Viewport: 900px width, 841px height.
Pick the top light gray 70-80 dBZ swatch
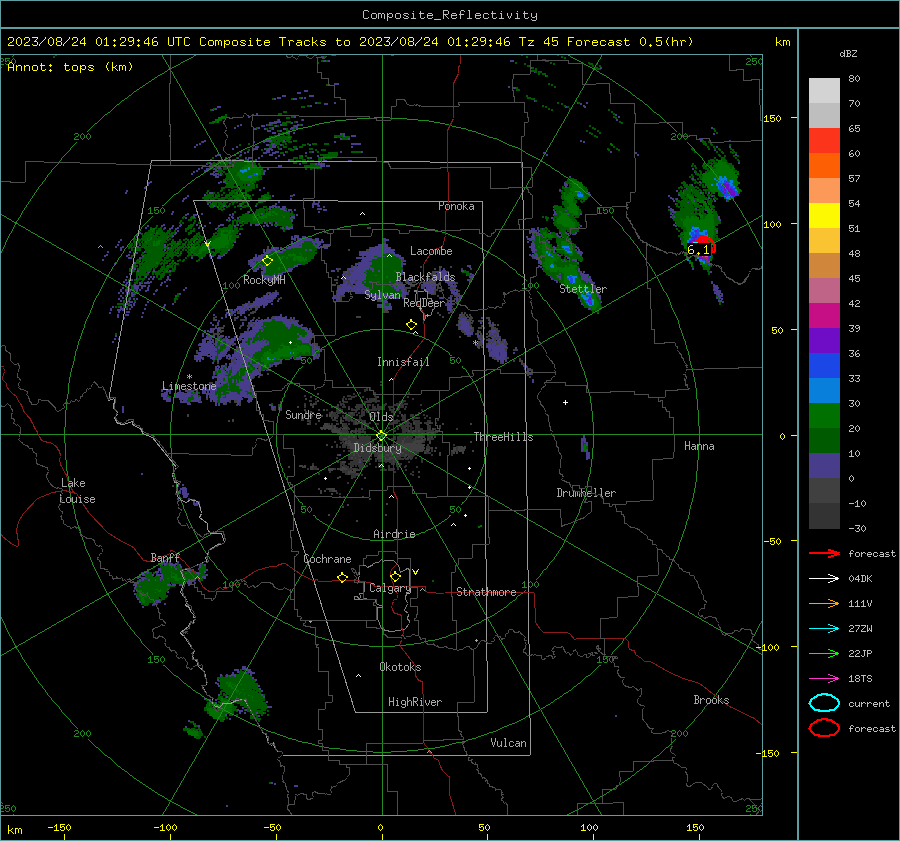click(x=824, y=91)
